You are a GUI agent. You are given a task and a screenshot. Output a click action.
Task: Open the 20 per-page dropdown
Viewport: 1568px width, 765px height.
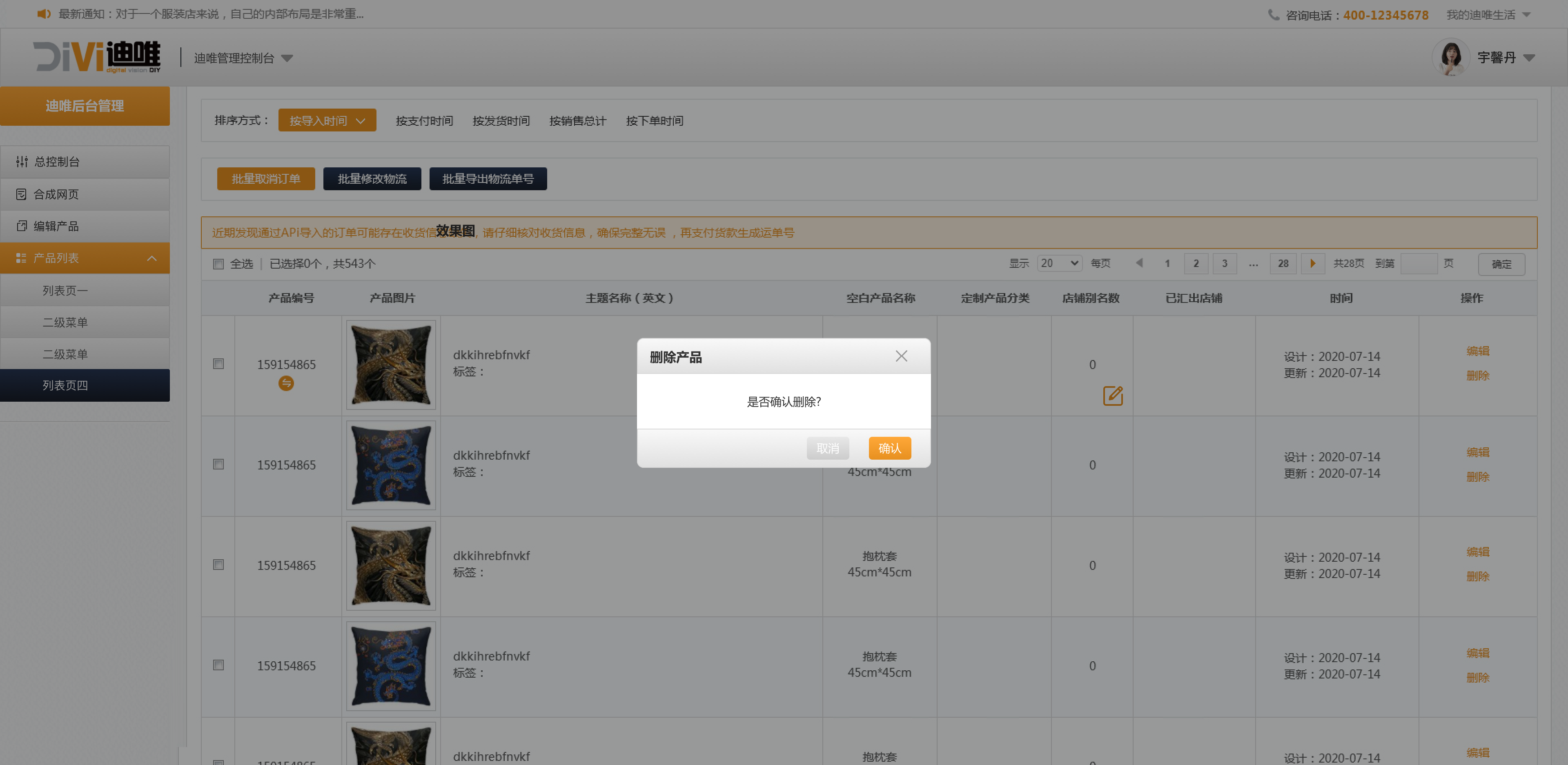pos(1059,264)
